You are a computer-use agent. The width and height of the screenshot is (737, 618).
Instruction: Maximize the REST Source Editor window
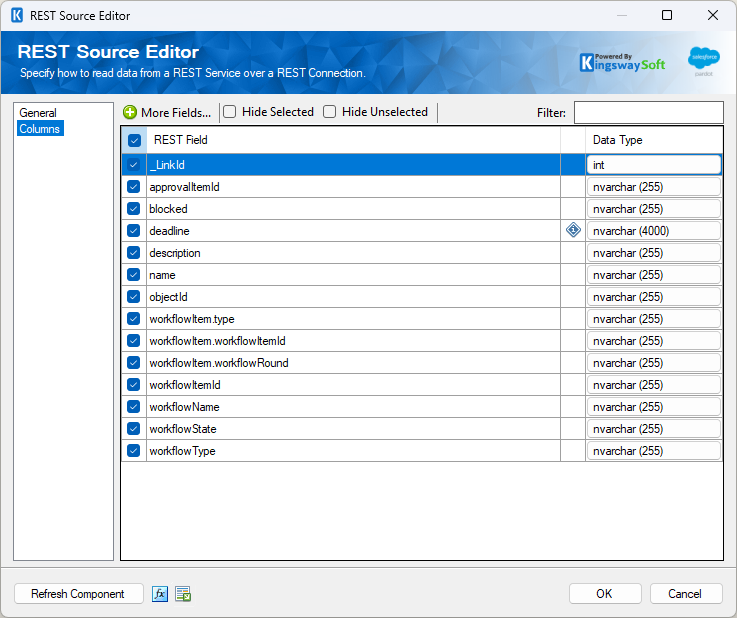[666, 15]
